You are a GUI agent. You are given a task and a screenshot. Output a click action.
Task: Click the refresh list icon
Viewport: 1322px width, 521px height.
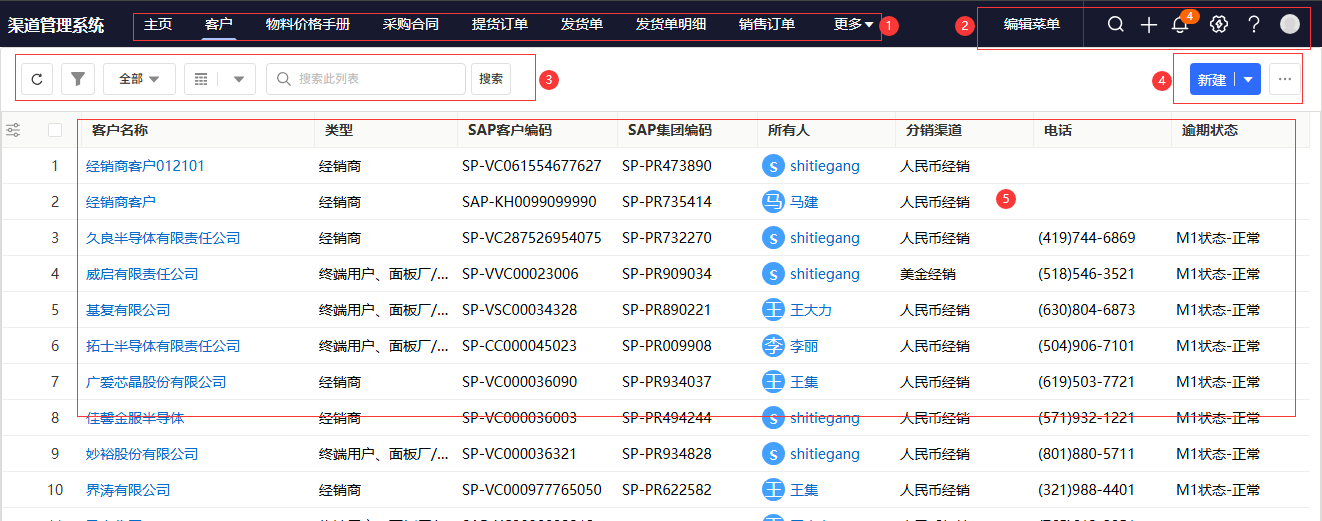click(37, 79)
